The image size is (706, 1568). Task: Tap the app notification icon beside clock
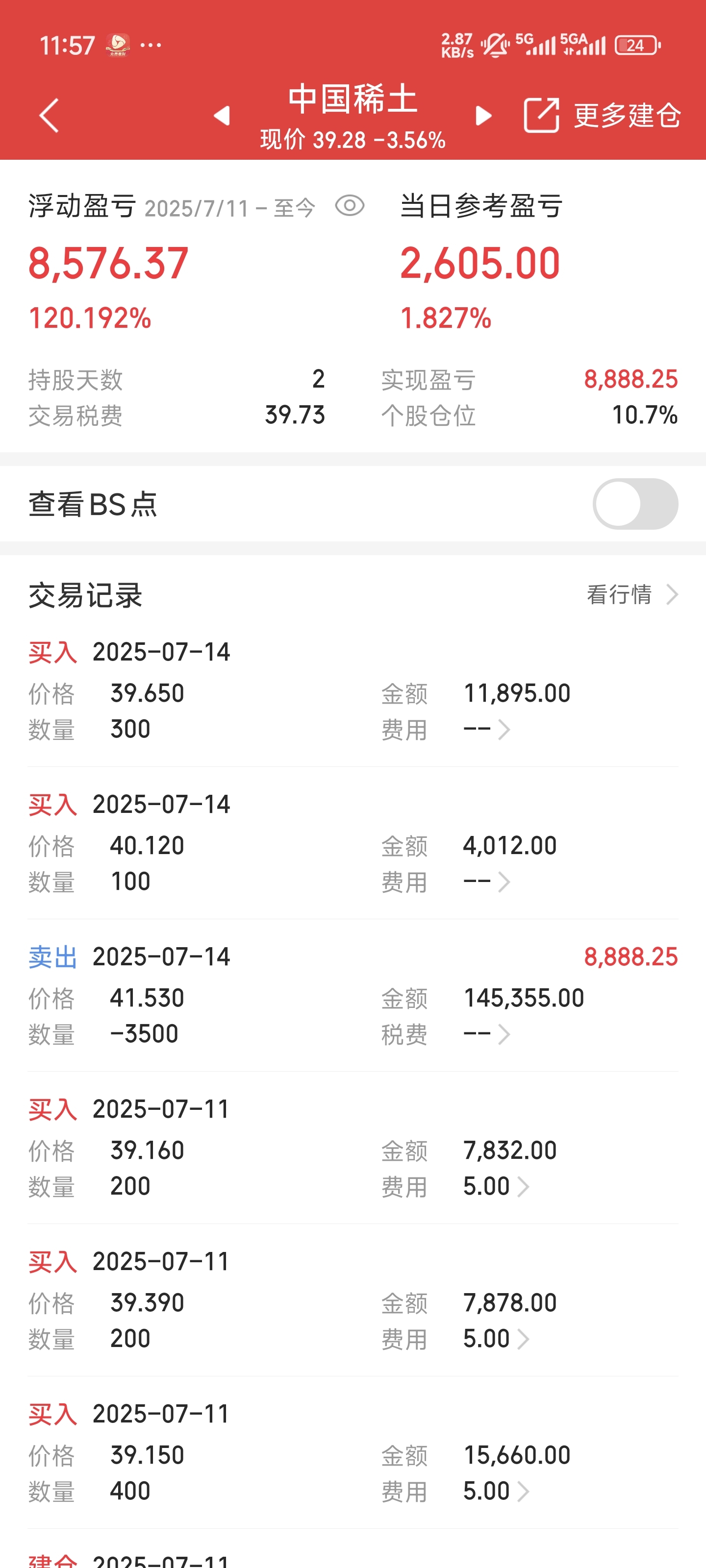tap(118, 45)
